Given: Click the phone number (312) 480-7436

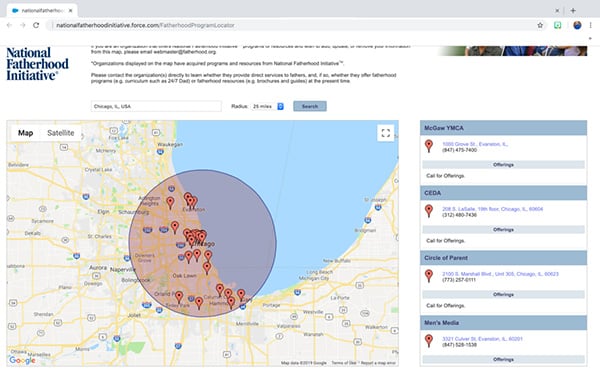Looking at the screenshot, I should [x=460, y=215].
